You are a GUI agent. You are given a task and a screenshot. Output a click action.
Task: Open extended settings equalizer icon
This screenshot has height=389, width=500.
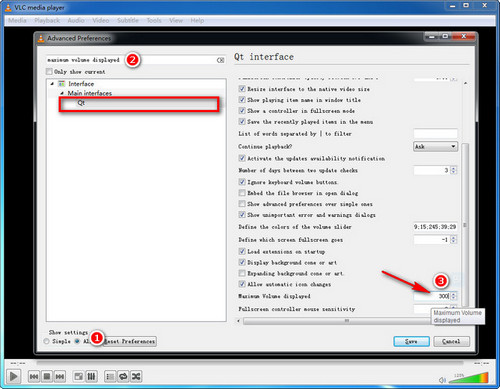[x=91, y=377]
